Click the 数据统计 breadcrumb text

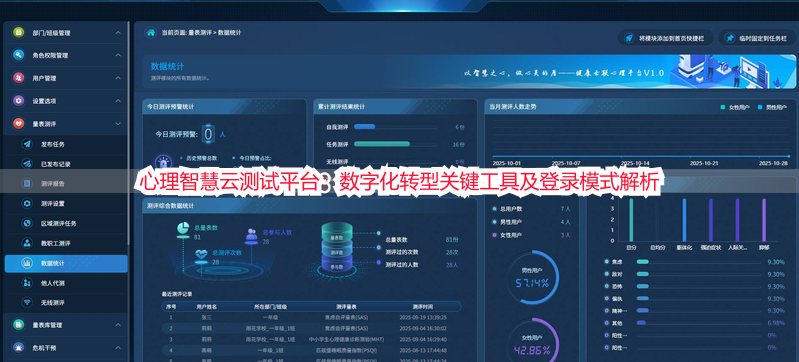point(229,33)
